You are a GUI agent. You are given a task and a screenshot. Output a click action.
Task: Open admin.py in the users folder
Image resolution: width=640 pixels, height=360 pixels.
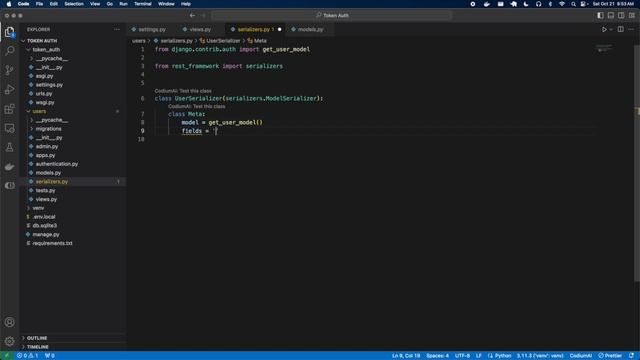coord(47,147)
